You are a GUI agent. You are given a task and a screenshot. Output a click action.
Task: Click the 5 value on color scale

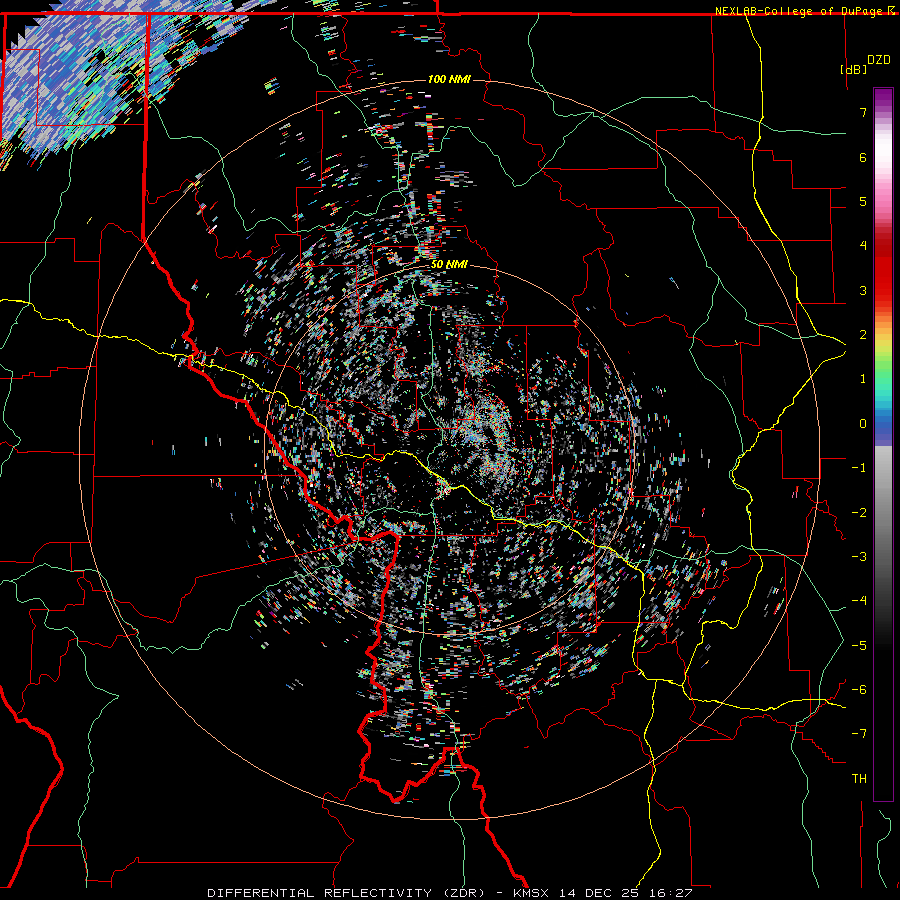click(x=863, y=201)
